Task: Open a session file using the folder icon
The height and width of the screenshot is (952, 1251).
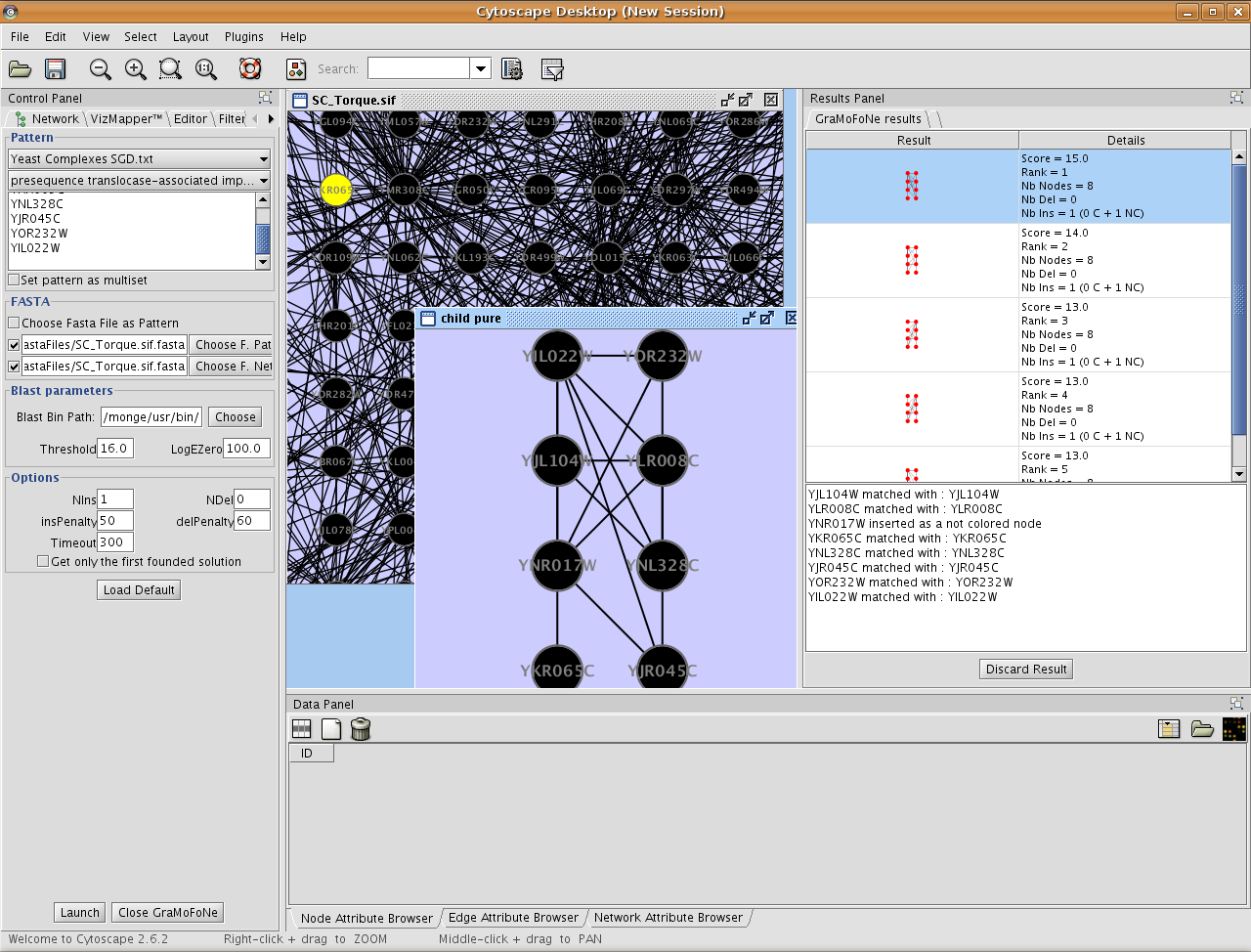Action: (20, 69)
